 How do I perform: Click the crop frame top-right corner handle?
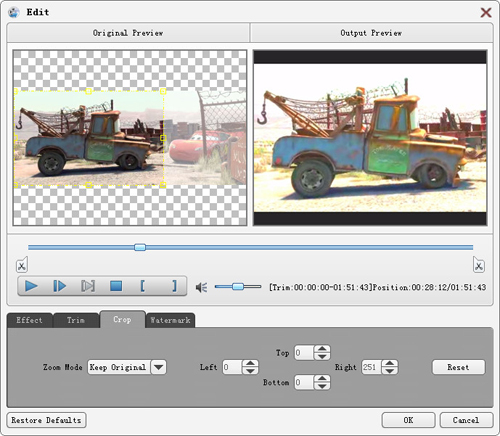[163, 91]
